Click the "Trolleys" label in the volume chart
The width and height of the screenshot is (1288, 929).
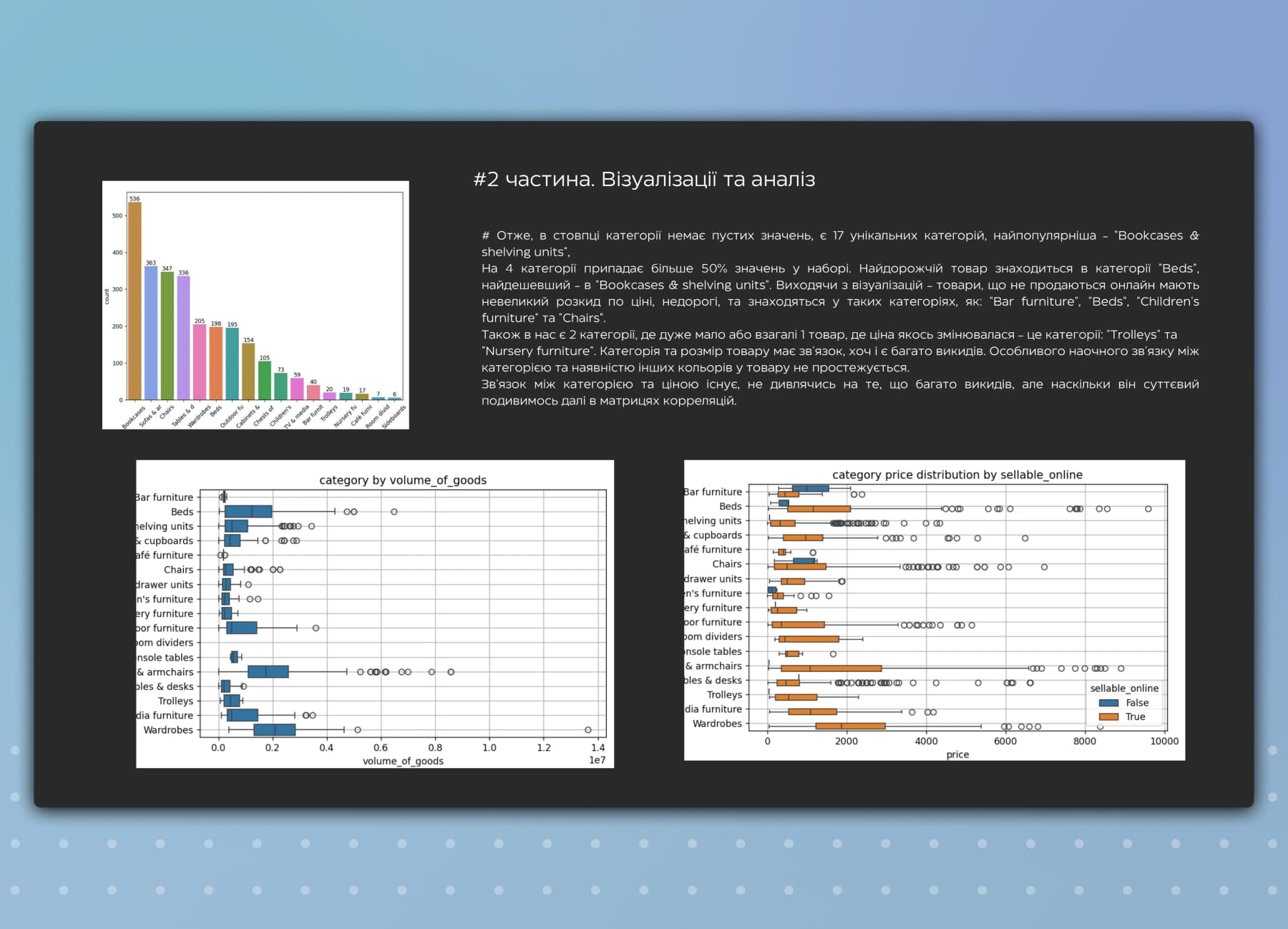[175, 701]
